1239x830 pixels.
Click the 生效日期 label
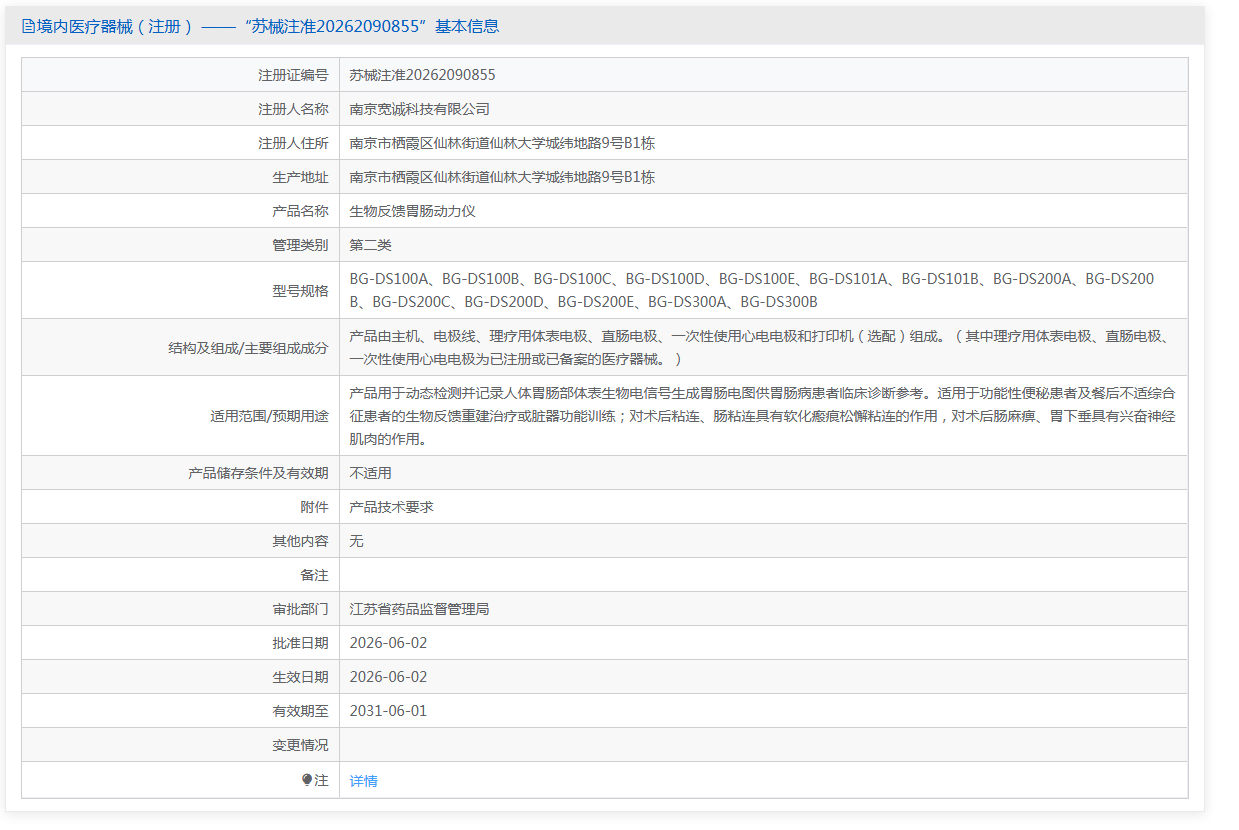(300, 677)
